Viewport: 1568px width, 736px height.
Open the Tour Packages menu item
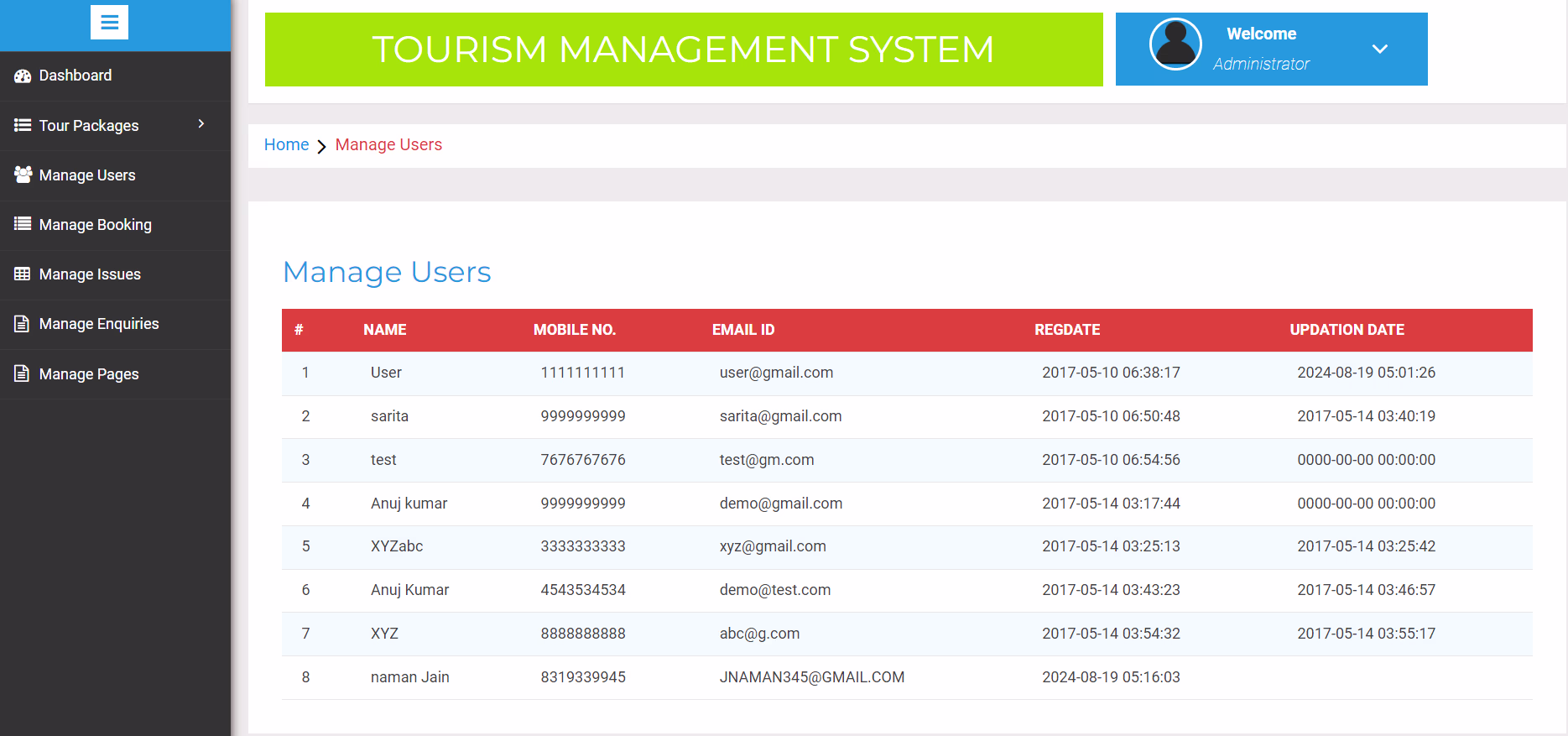pyautogui.click(x=115, y=125)
